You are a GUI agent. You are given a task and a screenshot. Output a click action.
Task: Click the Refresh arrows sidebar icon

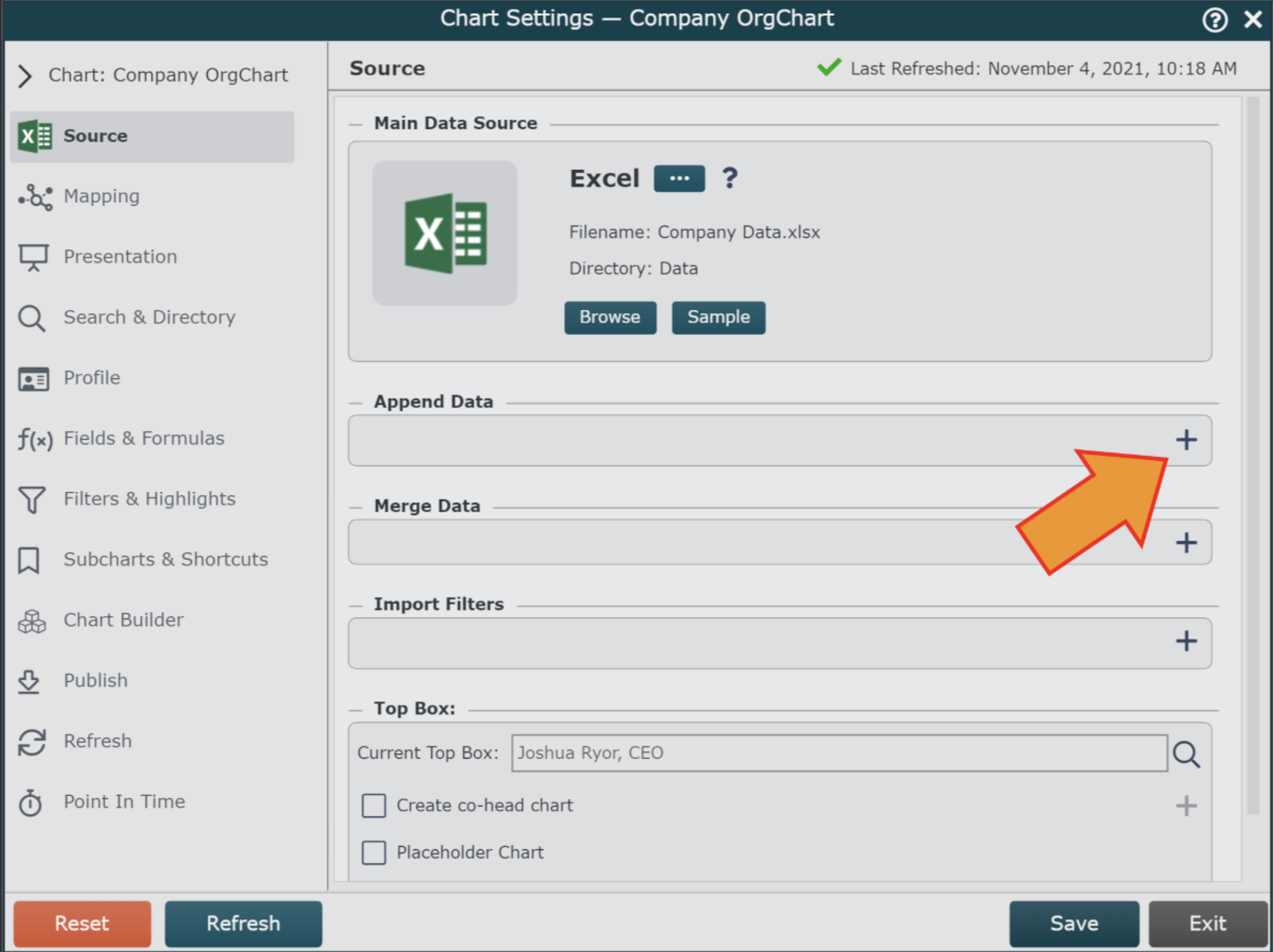pos(31,742)
